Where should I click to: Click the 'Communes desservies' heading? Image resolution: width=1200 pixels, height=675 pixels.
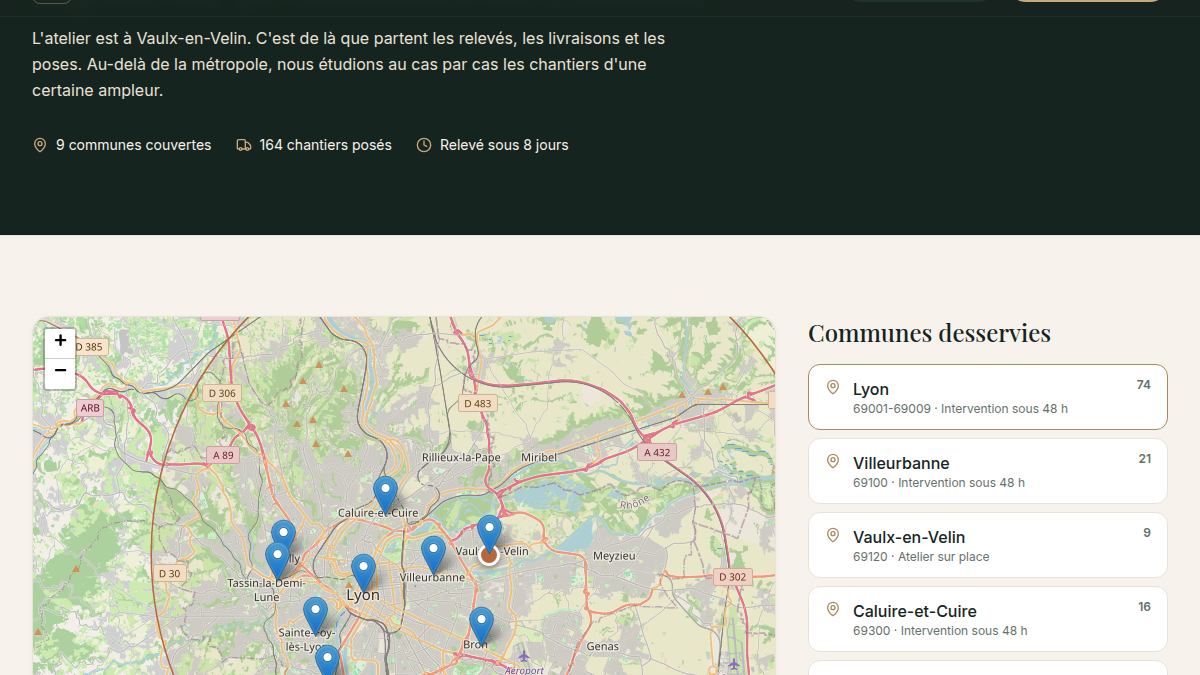[929, 333]
